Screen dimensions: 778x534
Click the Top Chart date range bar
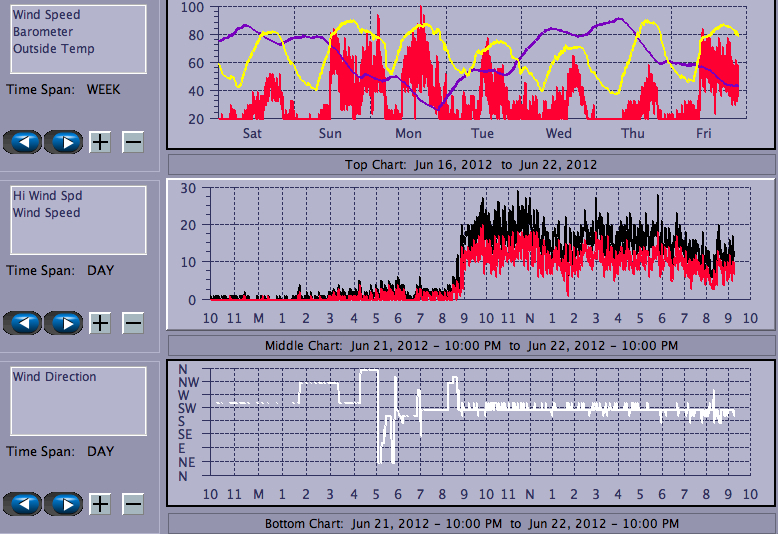click(471, 165)
